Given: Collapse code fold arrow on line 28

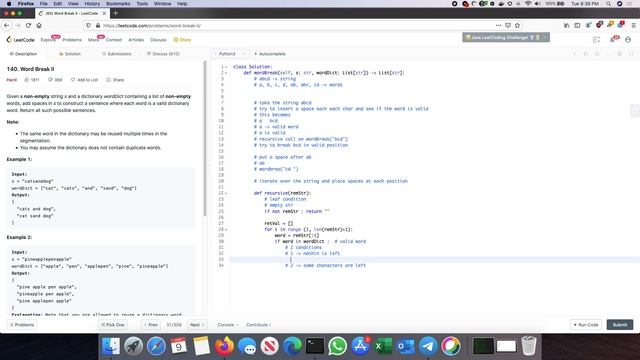Looking at the screenshot, I should (x=226, y=229).
